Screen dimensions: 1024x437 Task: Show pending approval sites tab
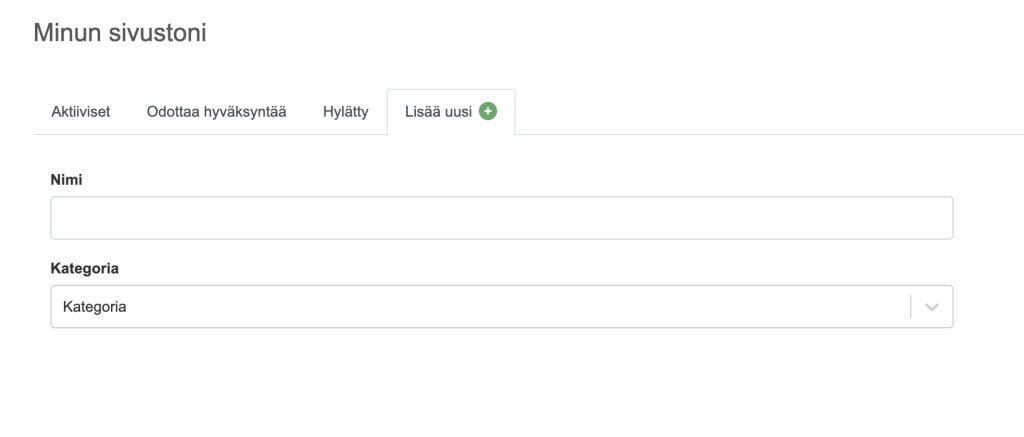[x=217, y=111]
